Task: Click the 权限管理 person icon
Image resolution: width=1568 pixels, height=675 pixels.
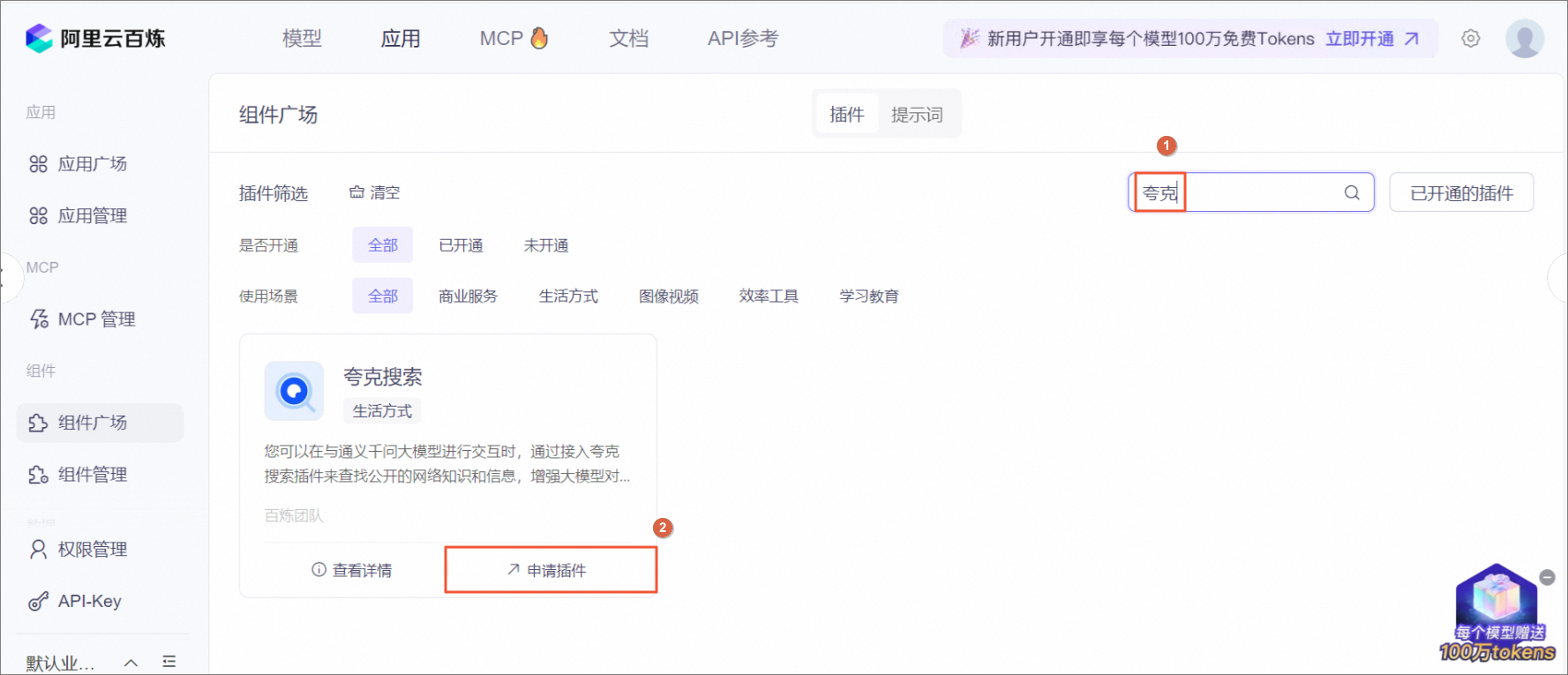Action: pyautogui.click(x=38, y=549)
